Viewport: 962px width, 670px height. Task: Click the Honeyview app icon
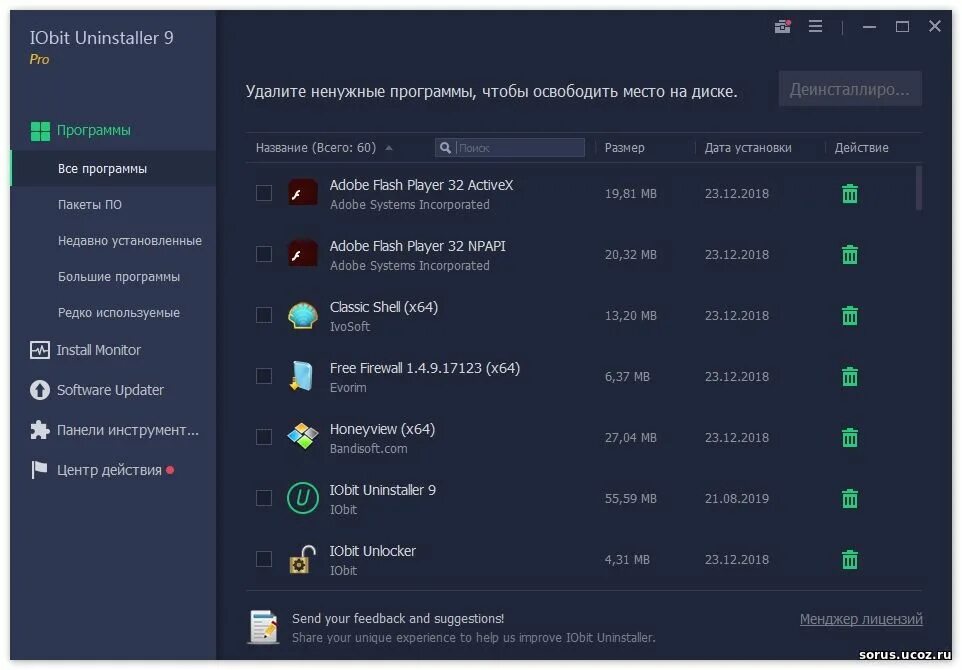coord(303,437)
